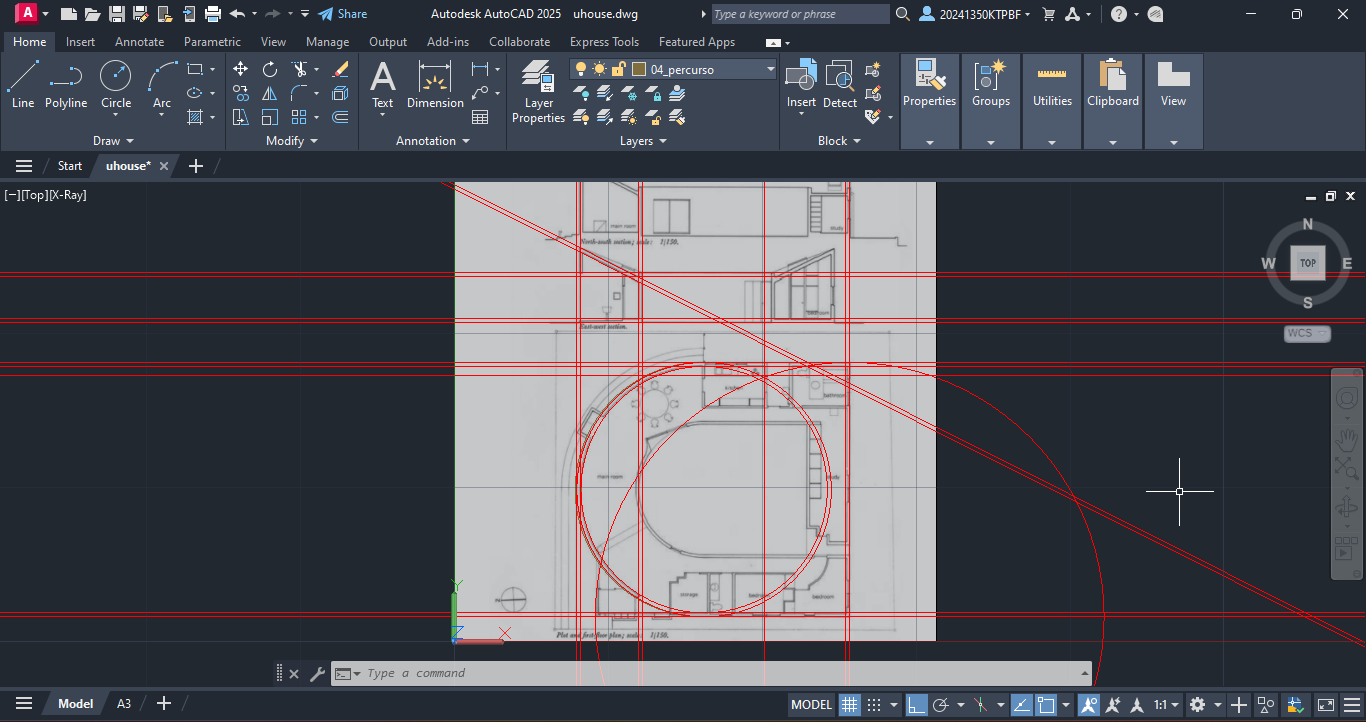Select the Polyline tool

pos(66,84)
